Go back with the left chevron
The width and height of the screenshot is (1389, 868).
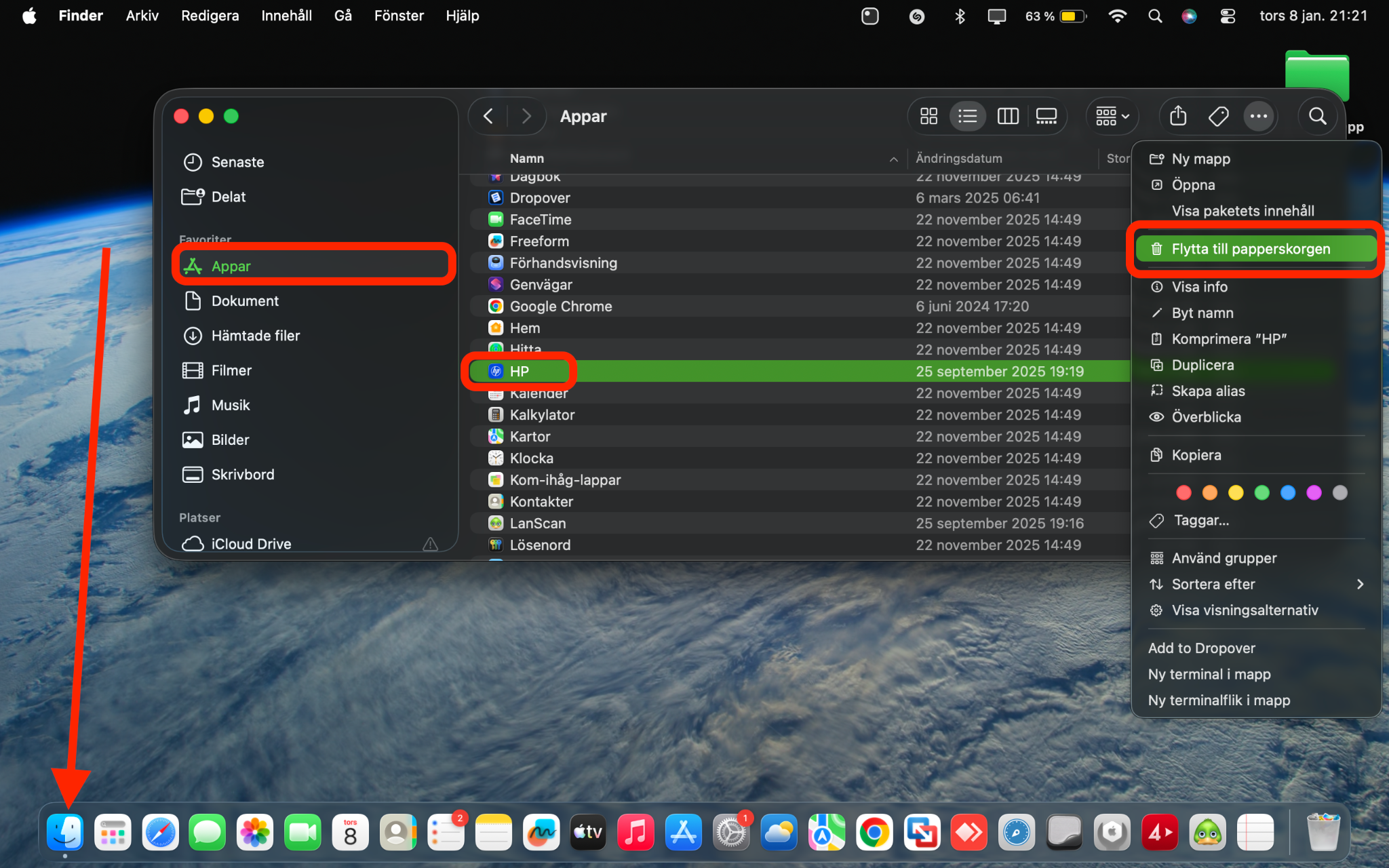(488, 117)
